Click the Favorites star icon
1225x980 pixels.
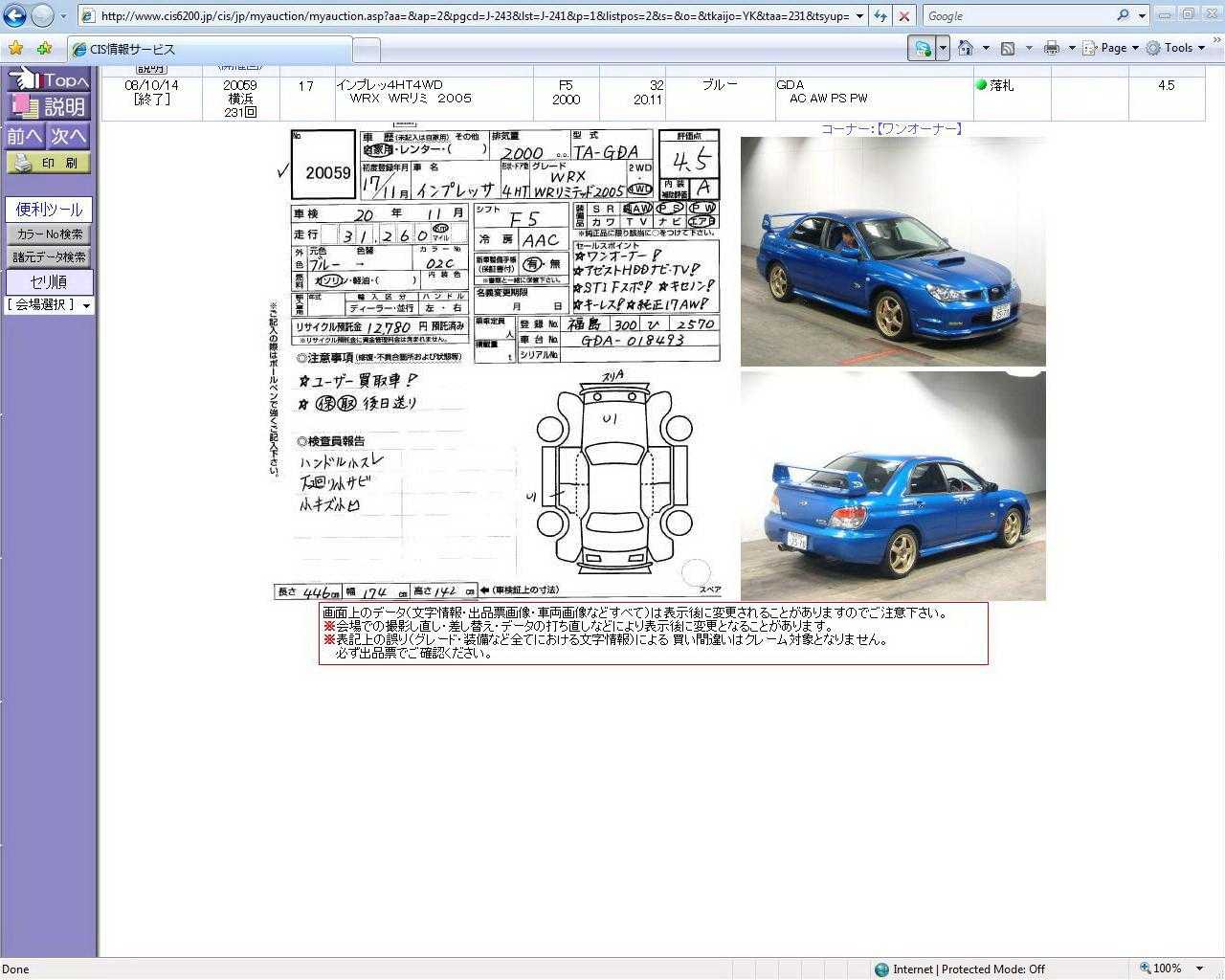point(15,49)
